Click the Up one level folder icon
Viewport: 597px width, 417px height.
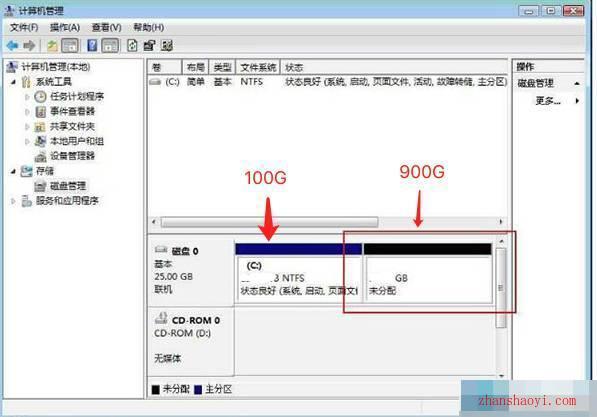coord(52,46)
